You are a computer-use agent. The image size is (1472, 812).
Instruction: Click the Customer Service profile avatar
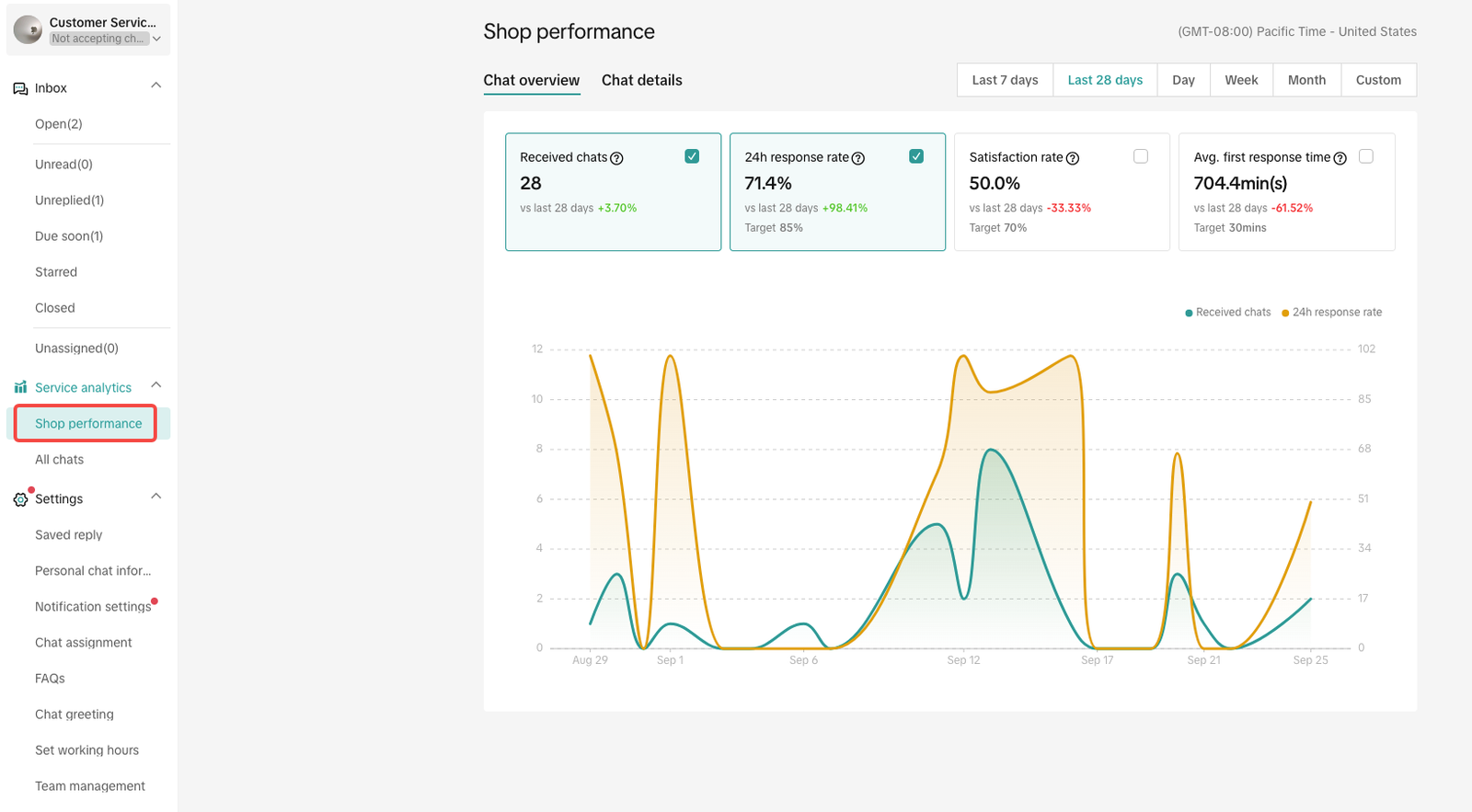coord(28,29)
